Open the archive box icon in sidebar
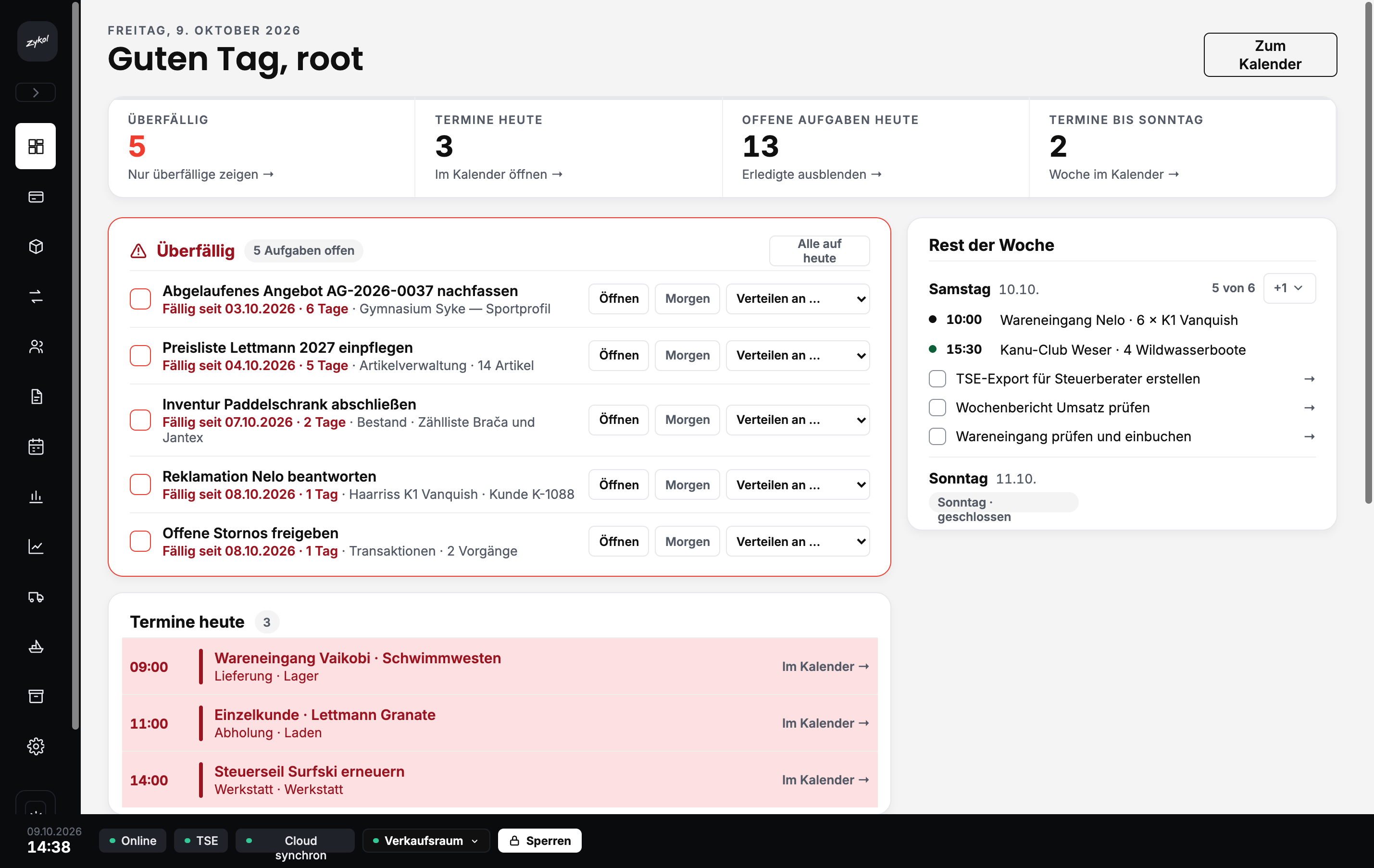This screenshot has width=1374, height=868. pyautogui.click(x=36, y=696)
